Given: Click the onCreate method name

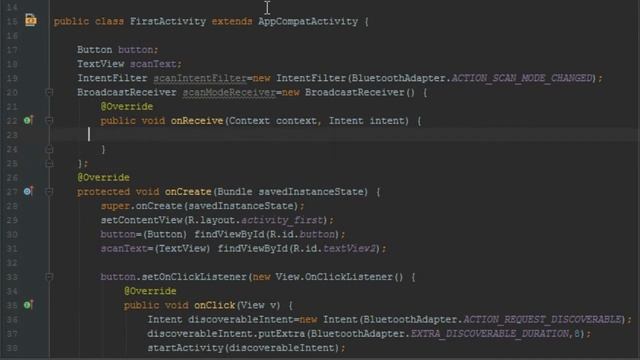Looking at the screenshot, I should click(x=188, y=192).
